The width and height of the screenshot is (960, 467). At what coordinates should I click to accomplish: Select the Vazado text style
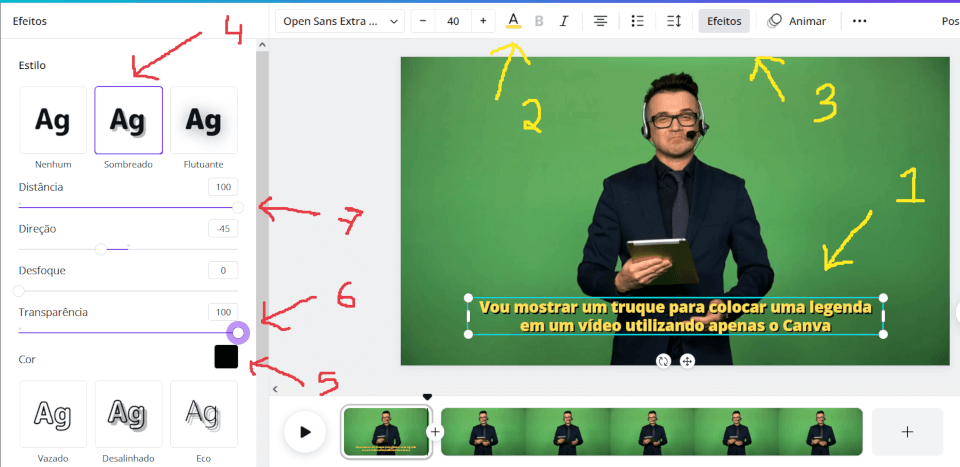(x=53, y=414)
